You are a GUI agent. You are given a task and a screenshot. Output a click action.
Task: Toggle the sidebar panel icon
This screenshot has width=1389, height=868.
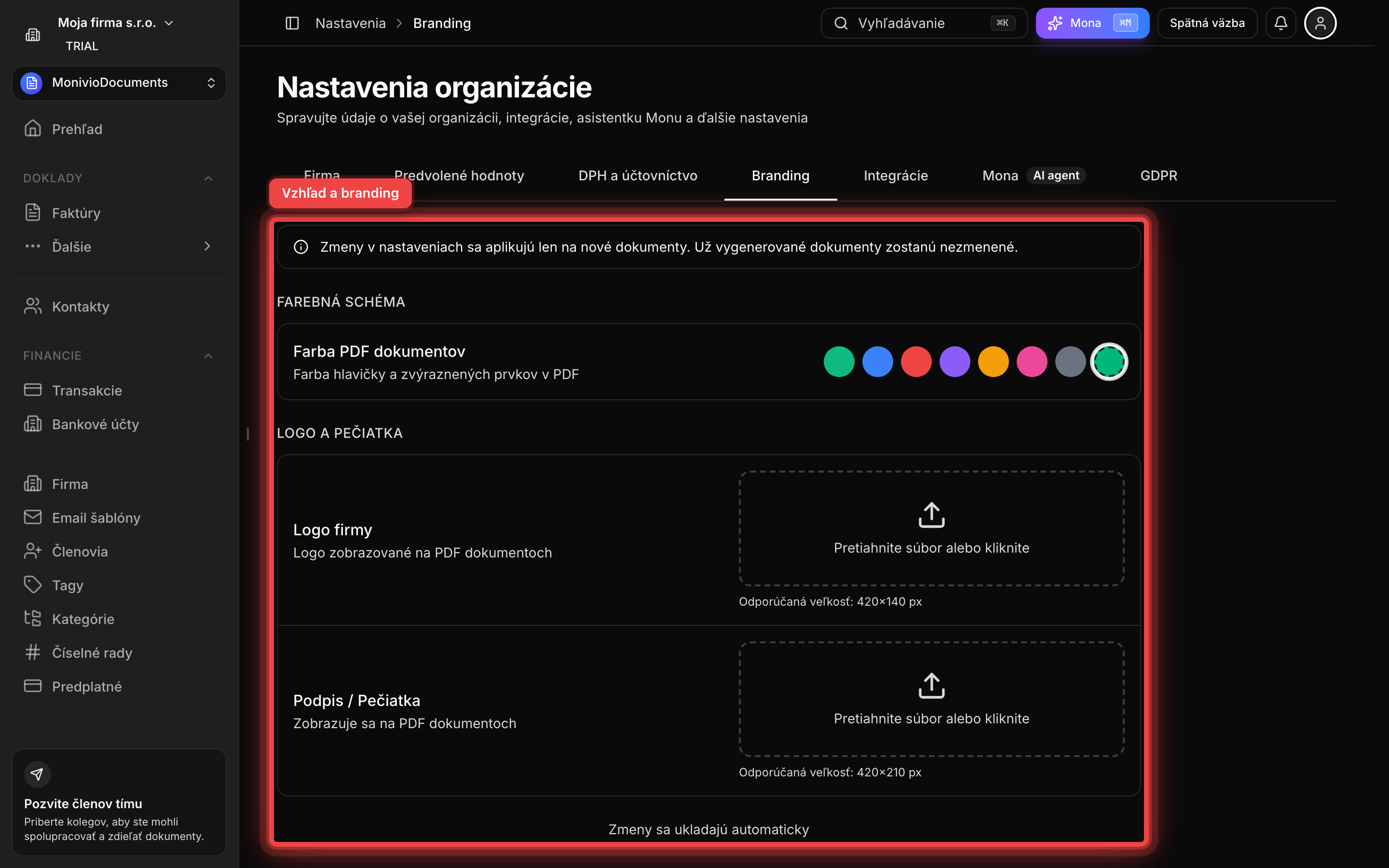[292, 23]
